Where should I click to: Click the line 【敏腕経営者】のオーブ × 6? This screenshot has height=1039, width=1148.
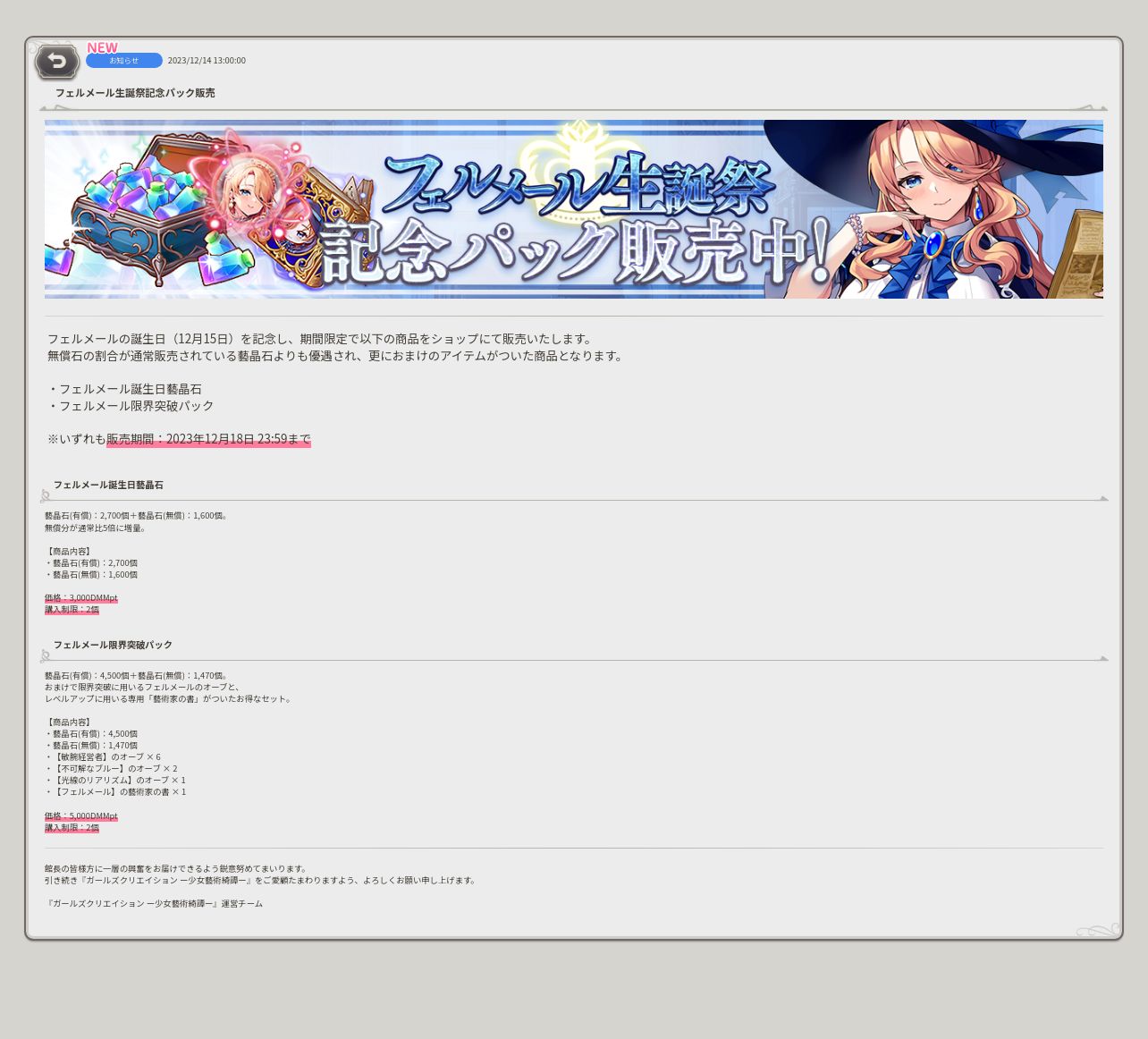click(x=103, y=757)
